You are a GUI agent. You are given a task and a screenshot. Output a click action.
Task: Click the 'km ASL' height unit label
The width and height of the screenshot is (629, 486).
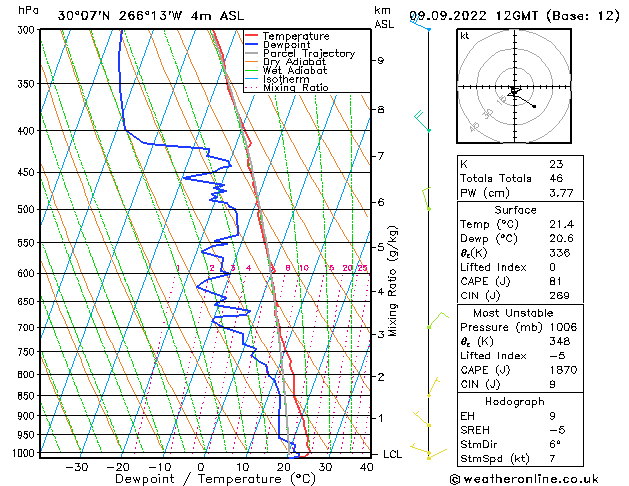tap(384, 17)
